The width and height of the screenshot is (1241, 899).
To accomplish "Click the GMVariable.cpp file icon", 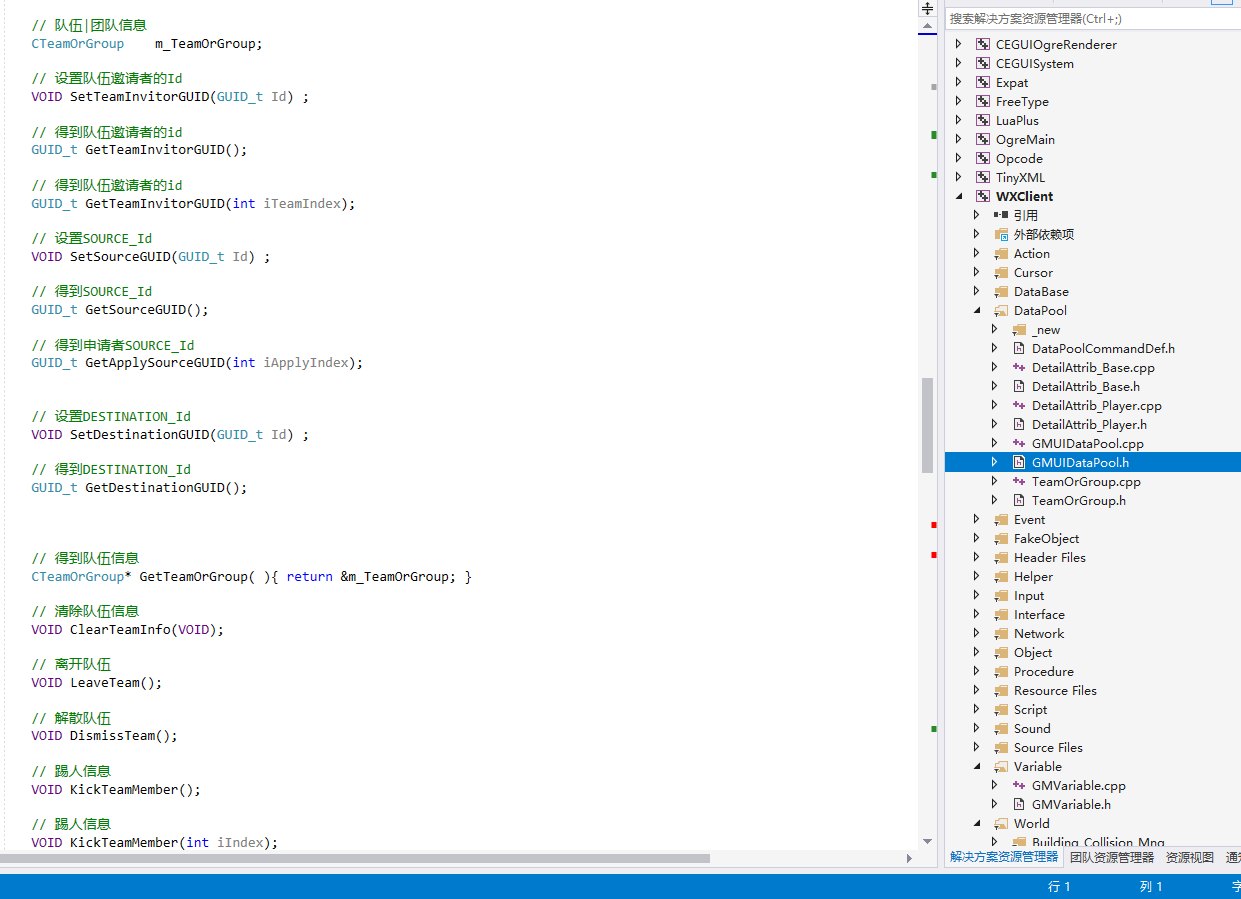I will point(1019,786).
